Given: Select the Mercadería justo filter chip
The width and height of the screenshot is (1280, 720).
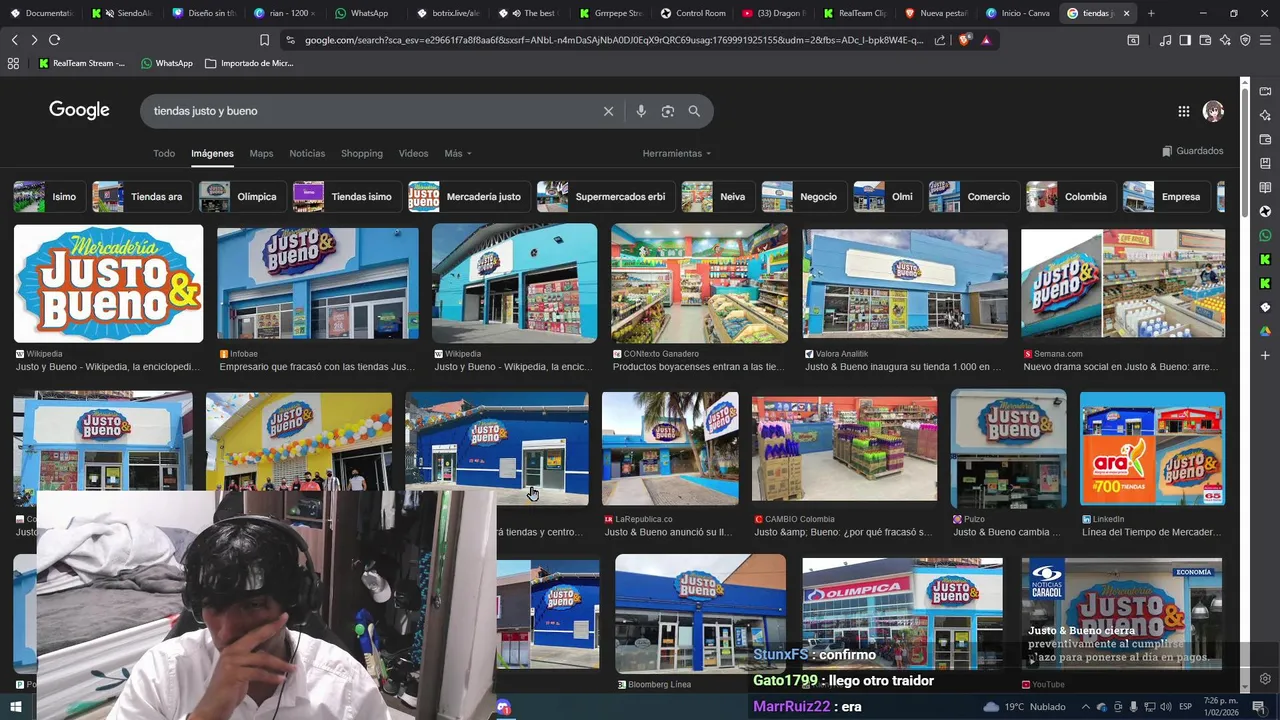Looking at the screenshot, I should point(468,197).
